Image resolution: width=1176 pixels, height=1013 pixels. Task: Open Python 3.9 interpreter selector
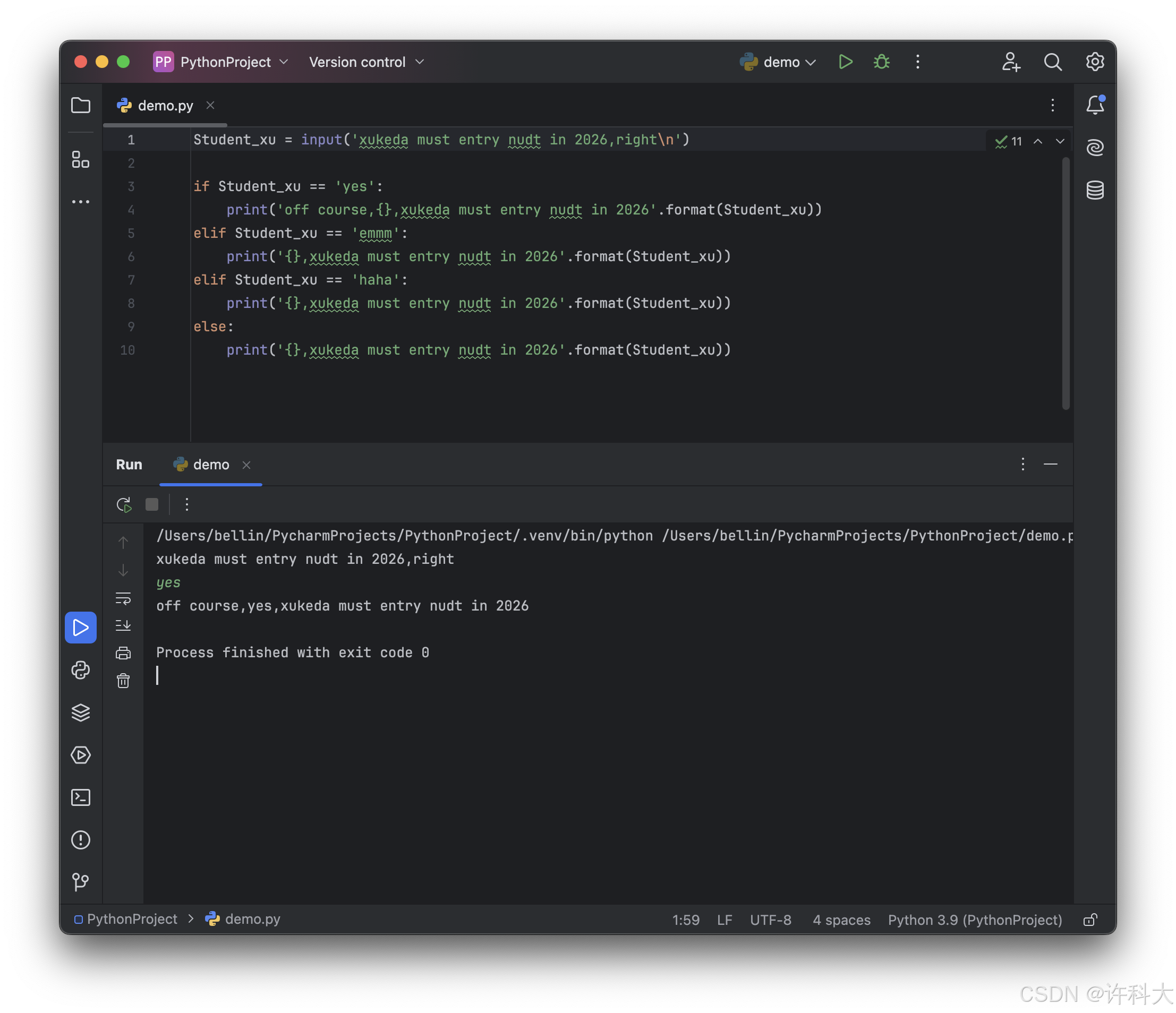click(x=975, y=920)
